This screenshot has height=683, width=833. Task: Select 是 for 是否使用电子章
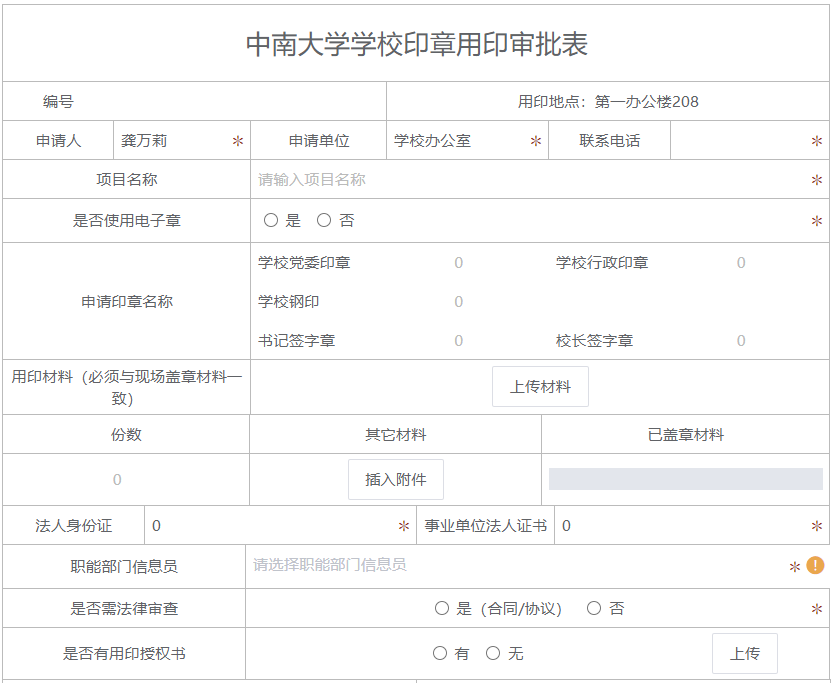point(271,220)
